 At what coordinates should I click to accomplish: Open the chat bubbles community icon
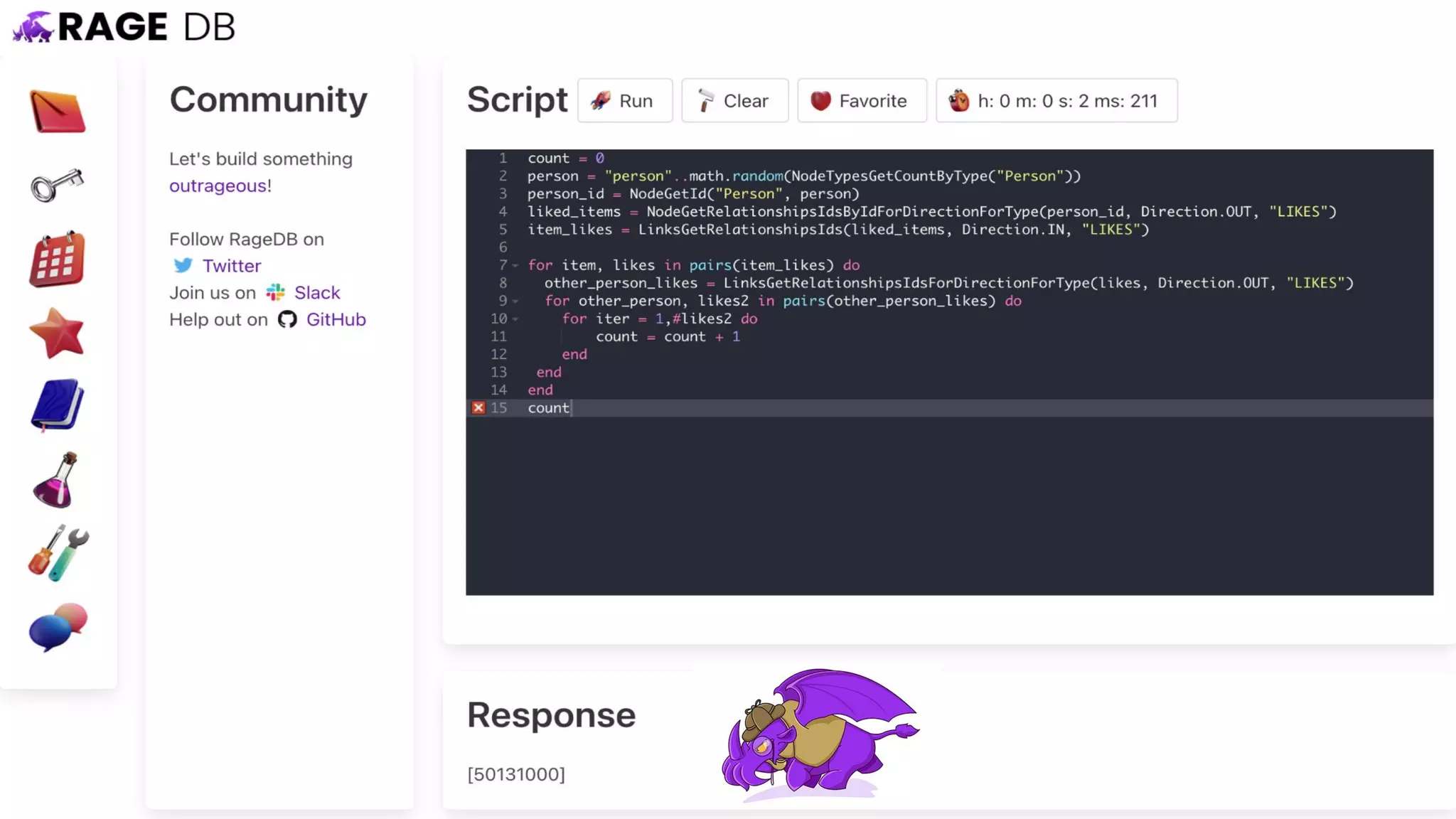58,627
